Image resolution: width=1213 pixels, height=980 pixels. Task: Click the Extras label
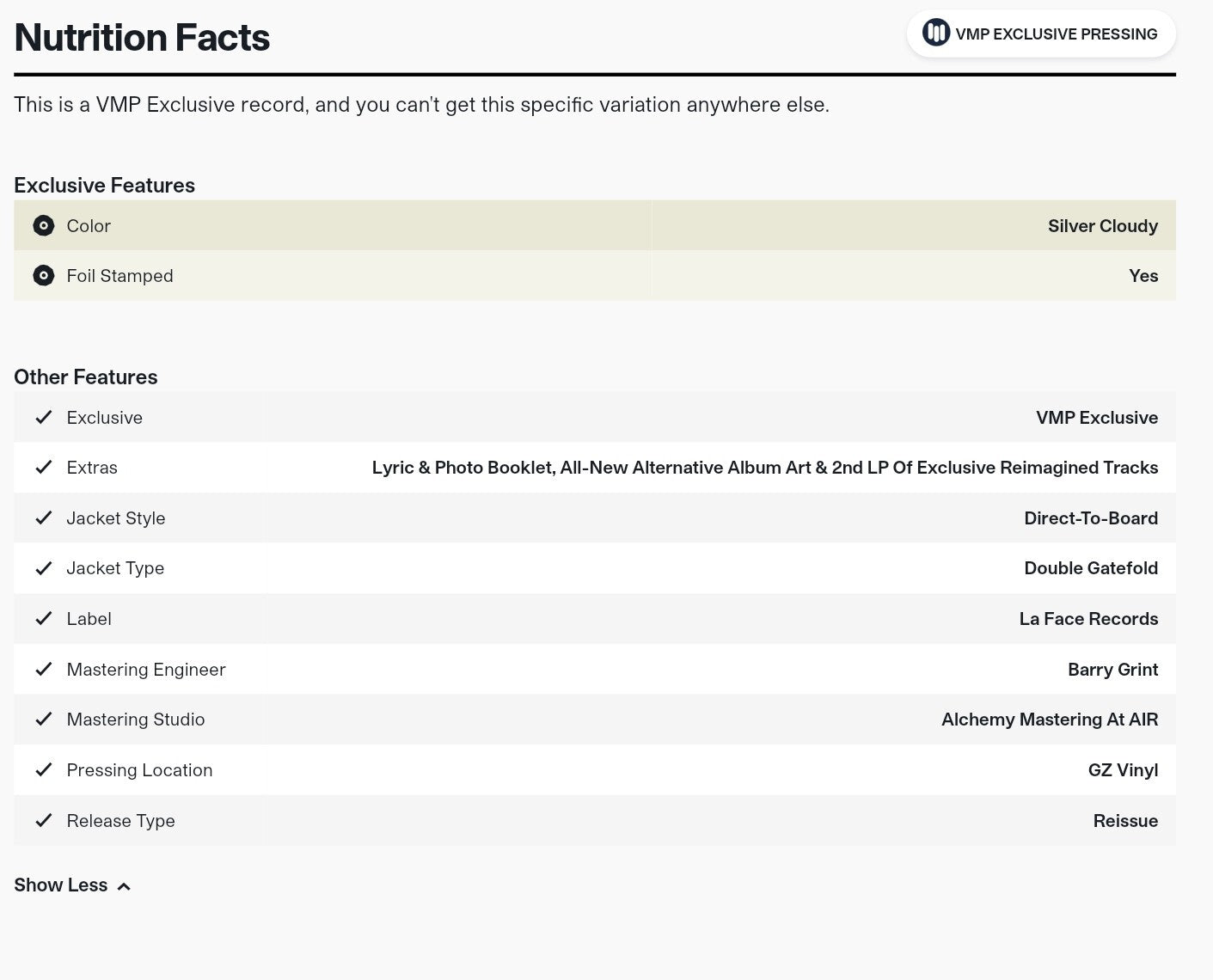pos(92,468)
